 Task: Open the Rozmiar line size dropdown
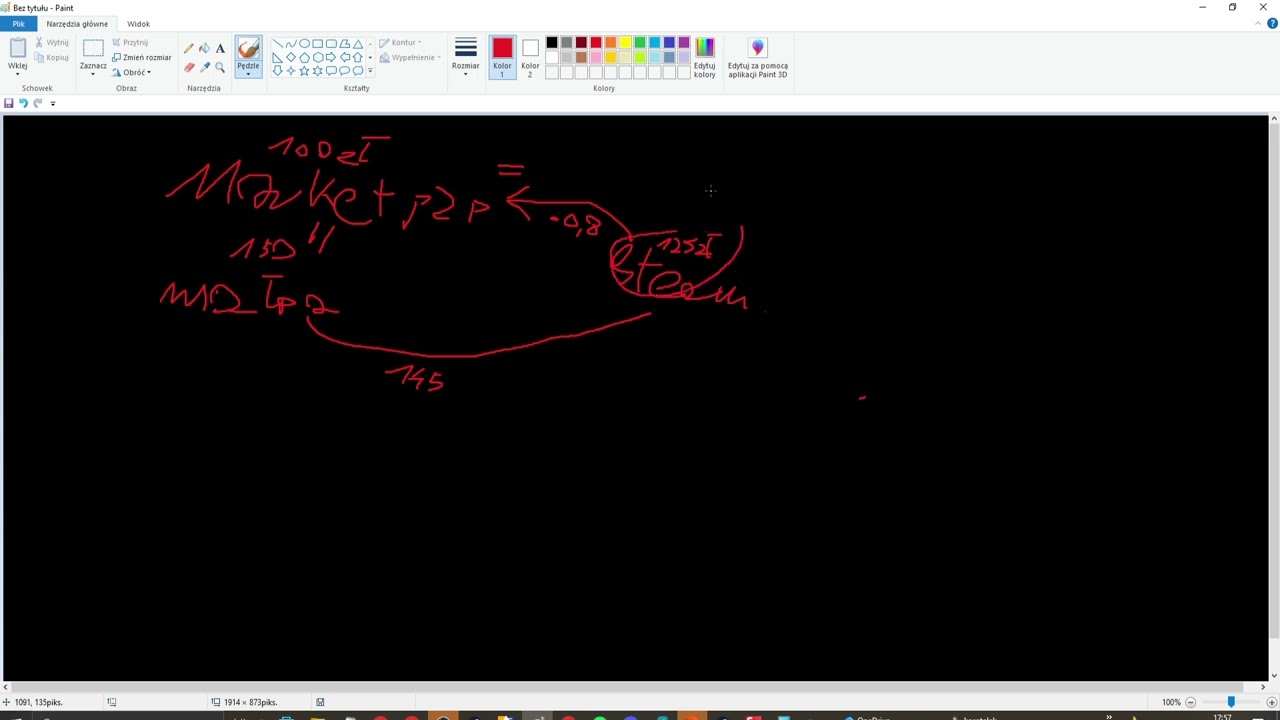pos(465,58)
